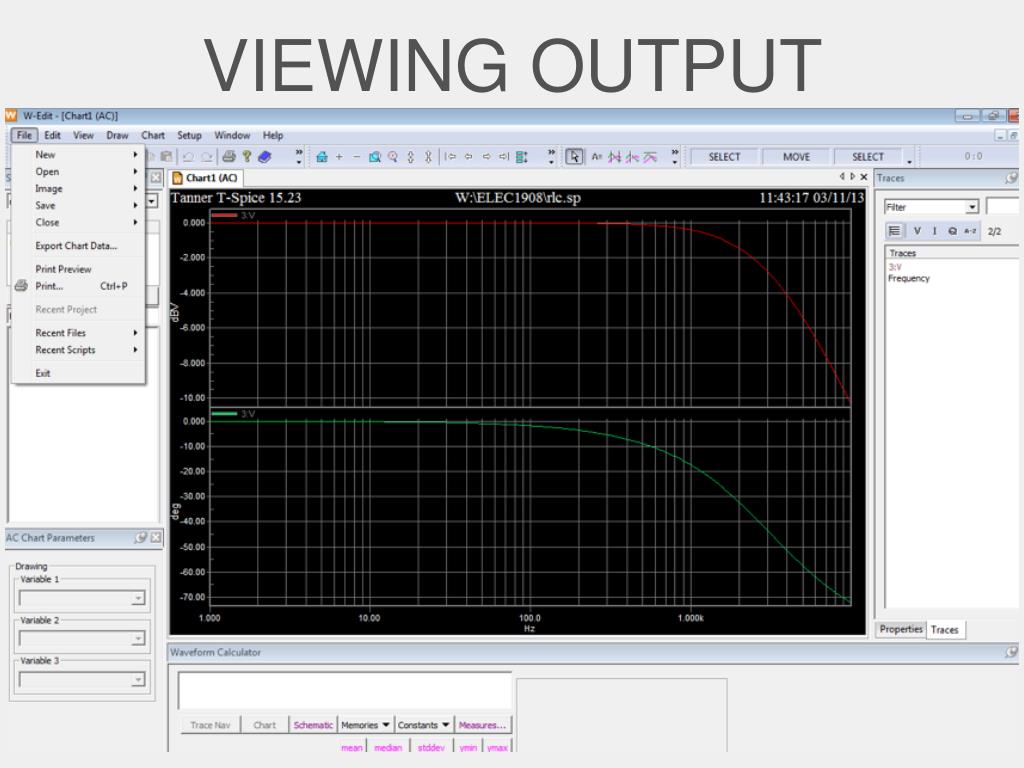This screenshot has width=1024, height=768.
Task: Select the Chart1 (AC) document tab
Action: [x=206, y=178]
